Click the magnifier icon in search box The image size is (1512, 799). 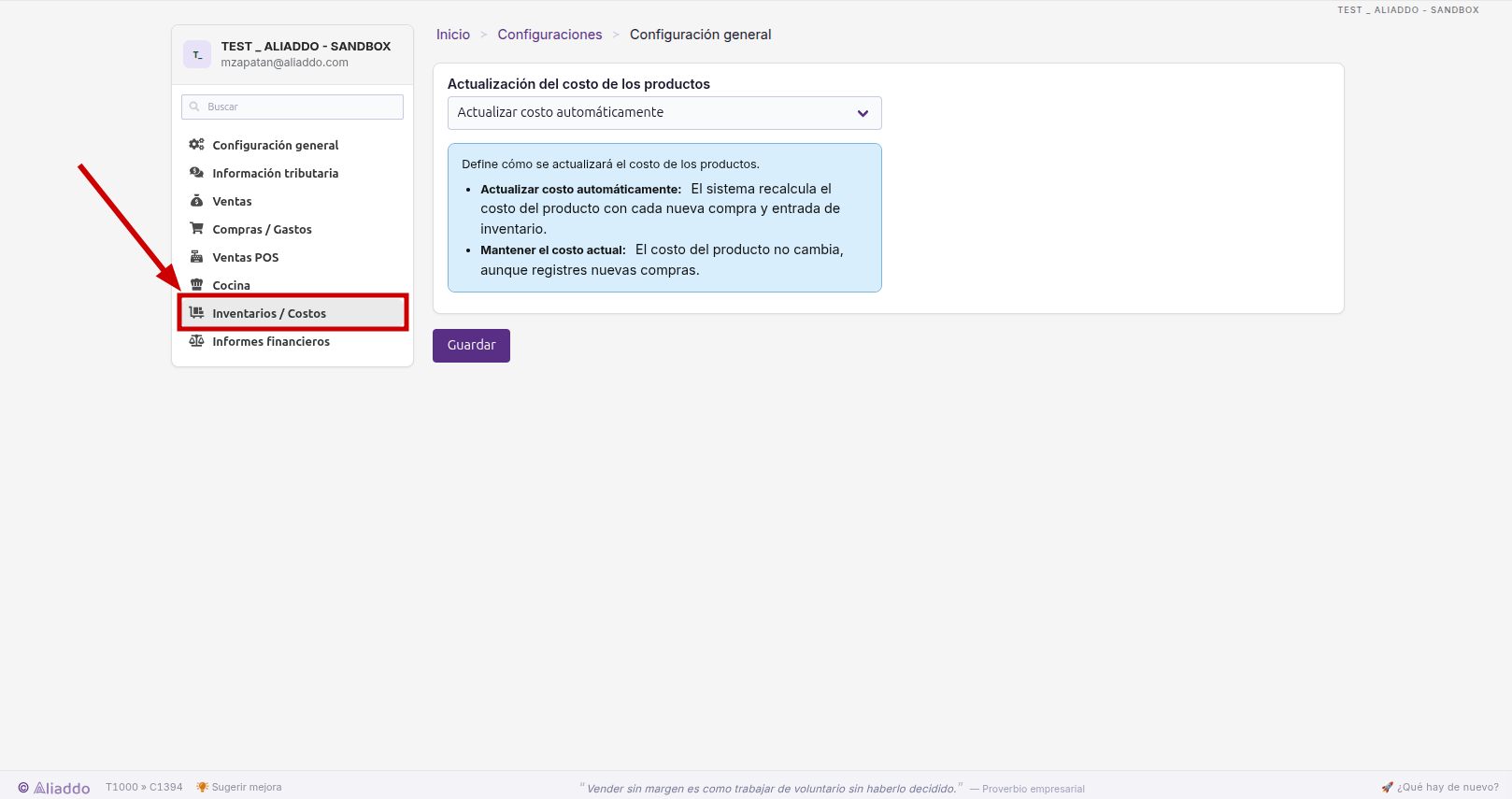[194, 107]
